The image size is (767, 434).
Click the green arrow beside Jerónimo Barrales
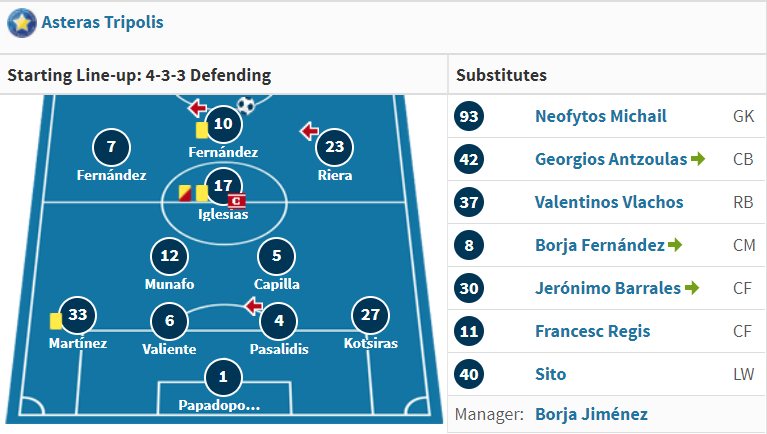[692, 288]
